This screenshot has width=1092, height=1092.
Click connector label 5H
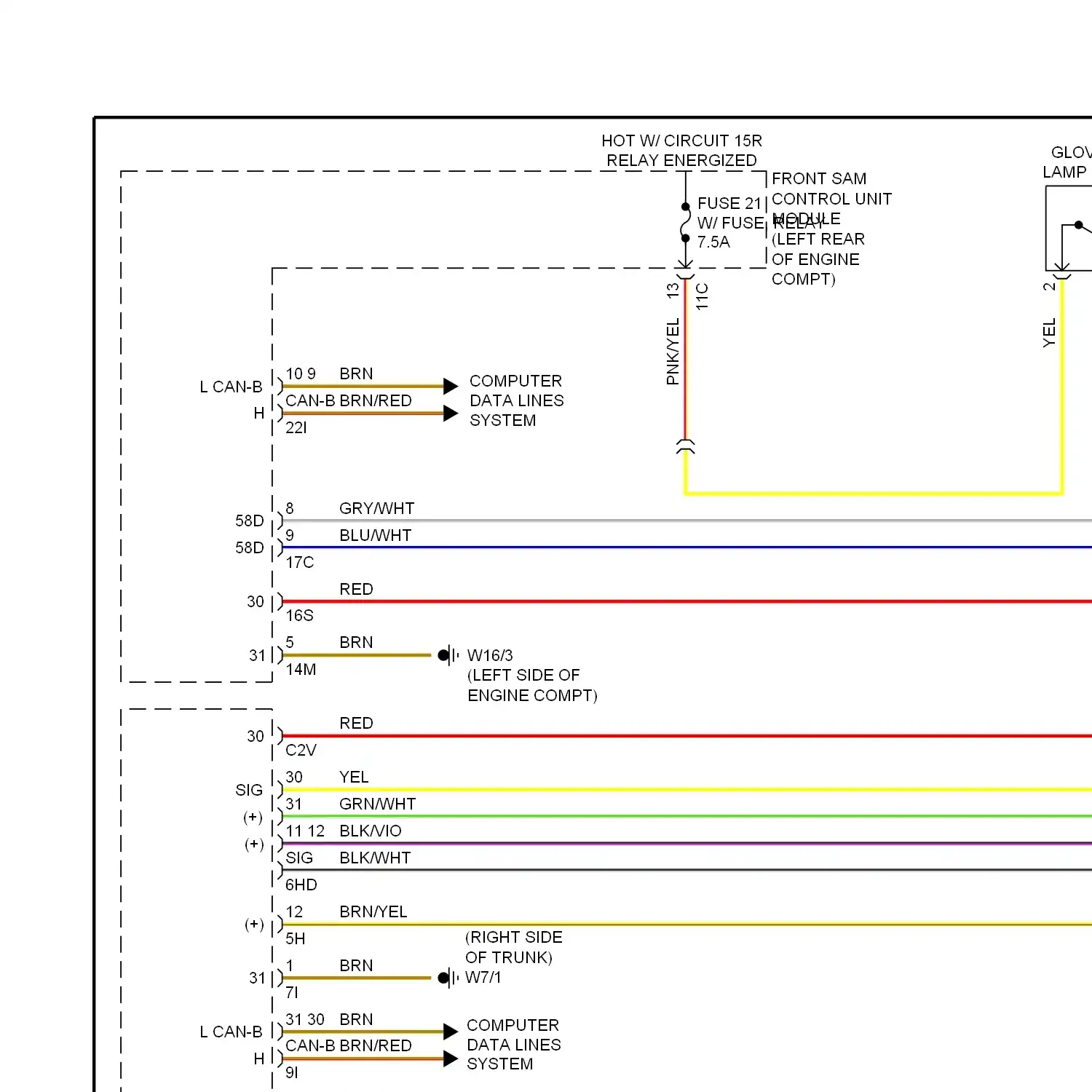(x=295, y=938)
